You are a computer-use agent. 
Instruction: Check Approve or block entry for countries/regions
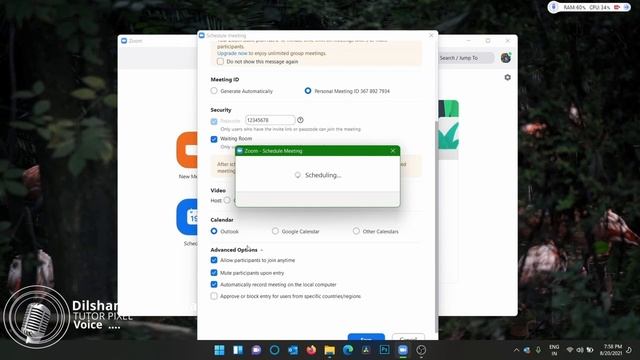point(214,296)
